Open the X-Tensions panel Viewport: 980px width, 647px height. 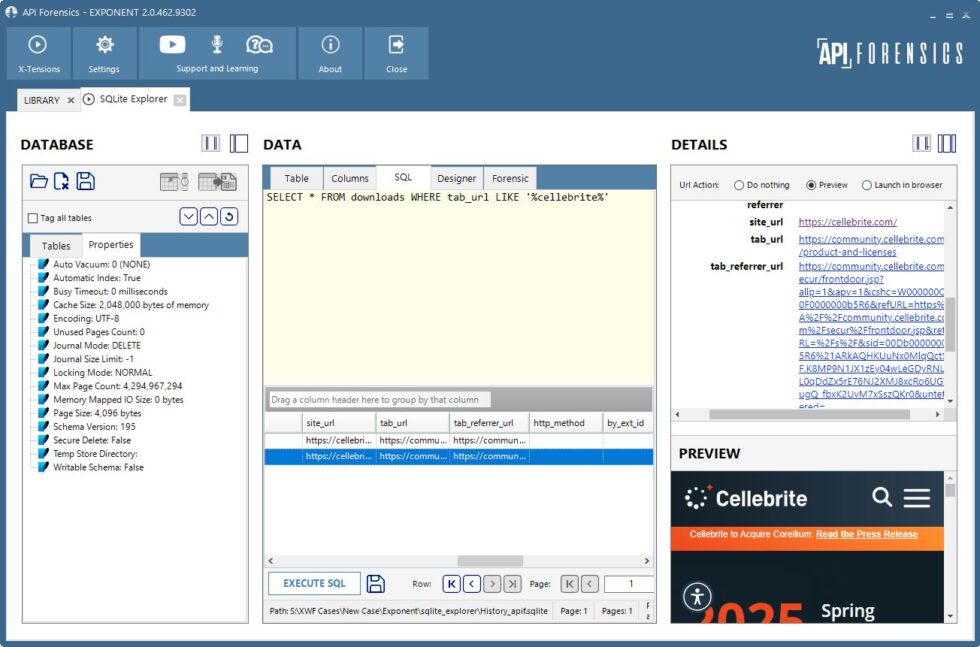coord(38,52)
